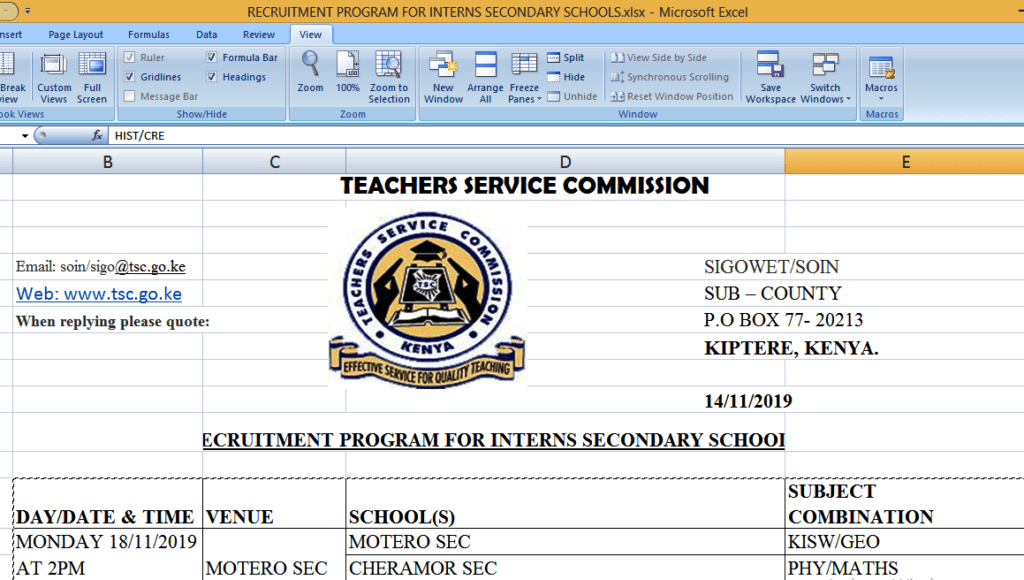Toggle the Headings checkbox
Screen dimensions: 1024x580
(212, 77)
